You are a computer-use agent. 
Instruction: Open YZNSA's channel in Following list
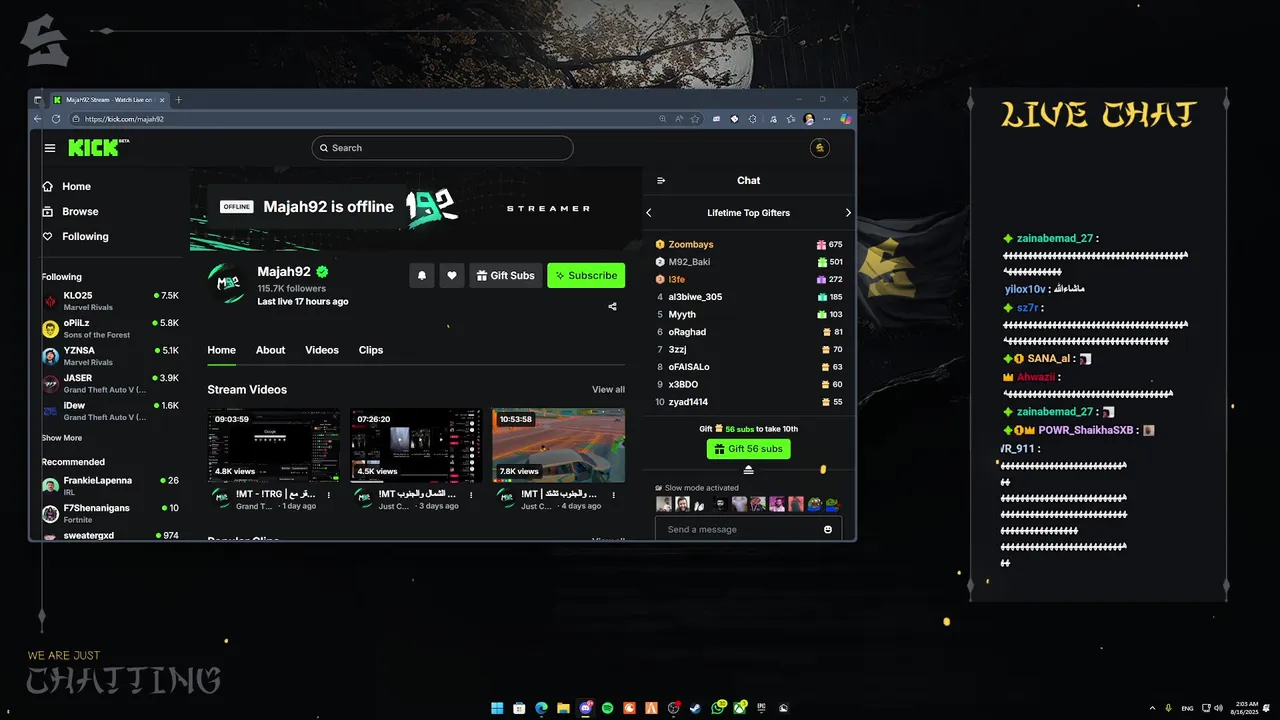(110, 356)
